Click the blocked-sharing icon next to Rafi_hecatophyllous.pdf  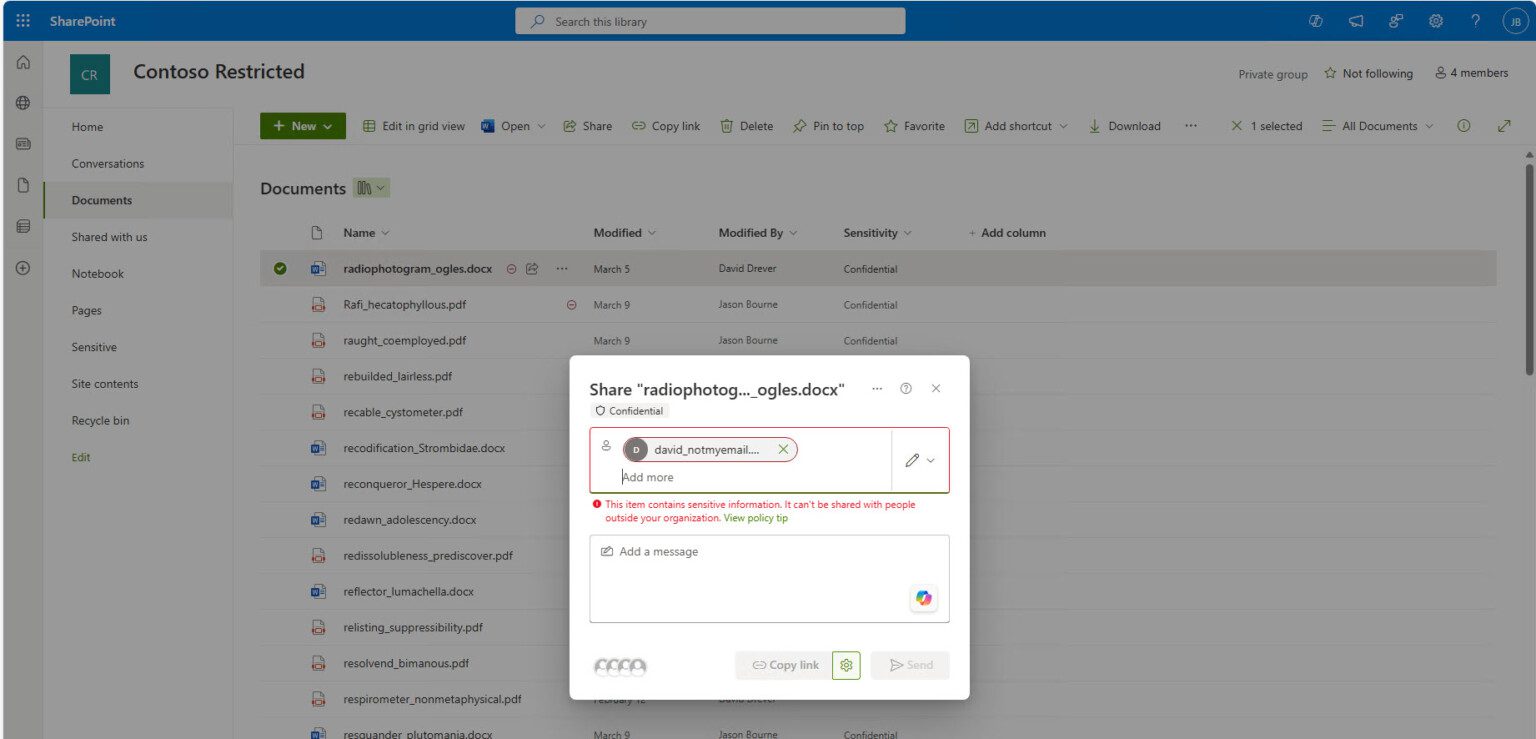[x=570, y=304]
